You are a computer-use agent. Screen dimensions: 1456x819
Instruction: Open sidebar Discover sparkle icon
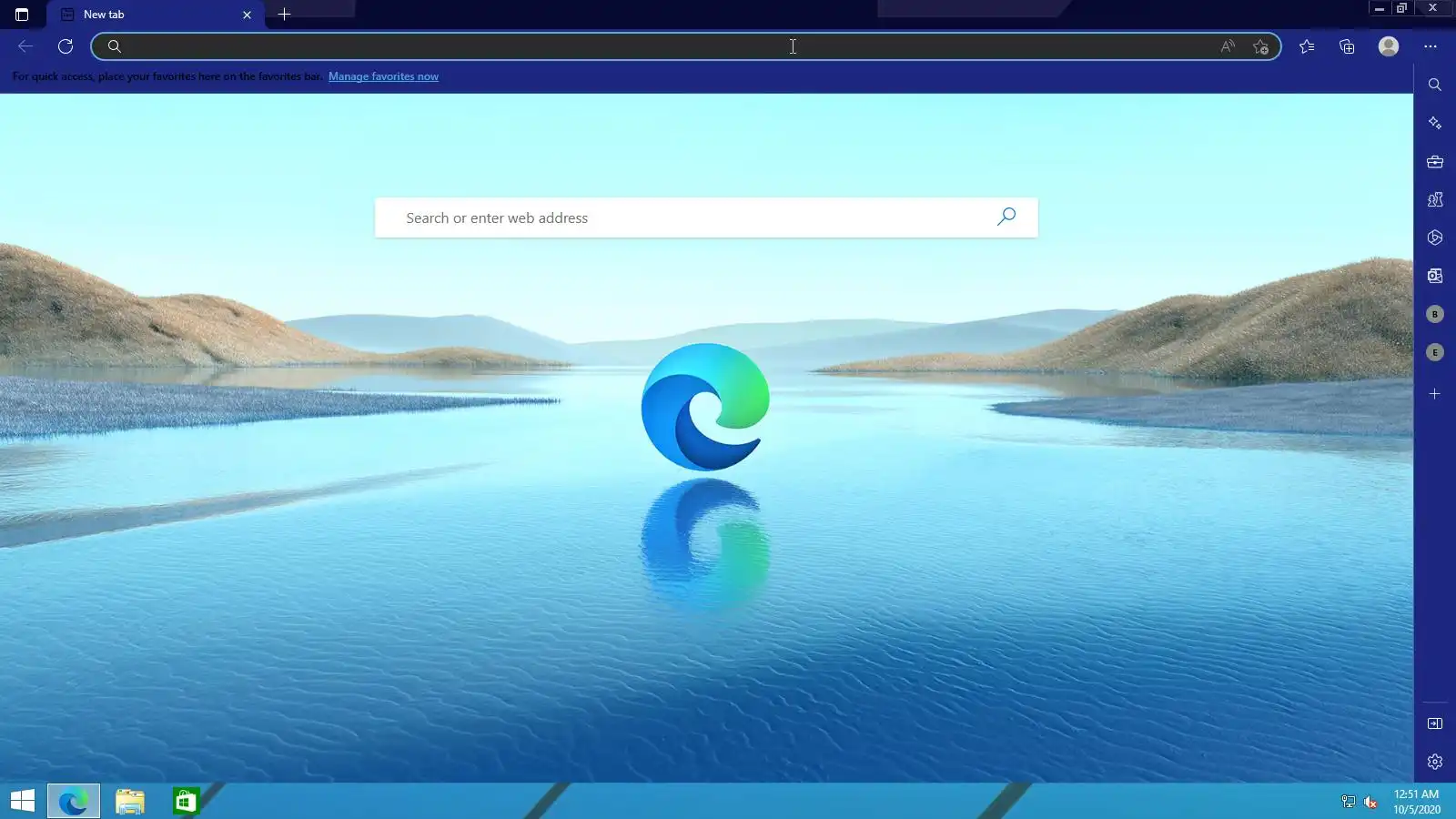click(1435, 123)
